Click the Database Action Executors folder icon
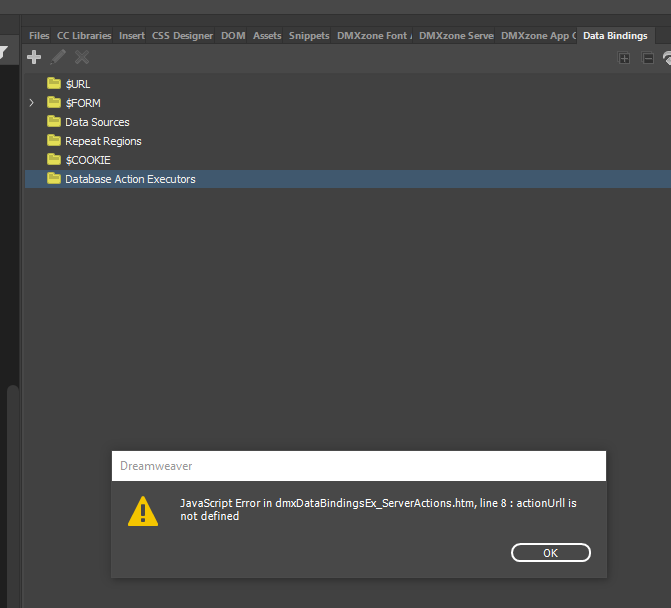 pyautogui.click(x=54, y=178)
